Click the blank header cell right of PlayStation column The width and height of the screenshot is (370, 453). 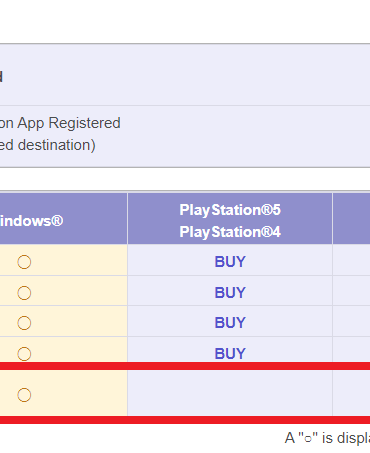[351, 218]
